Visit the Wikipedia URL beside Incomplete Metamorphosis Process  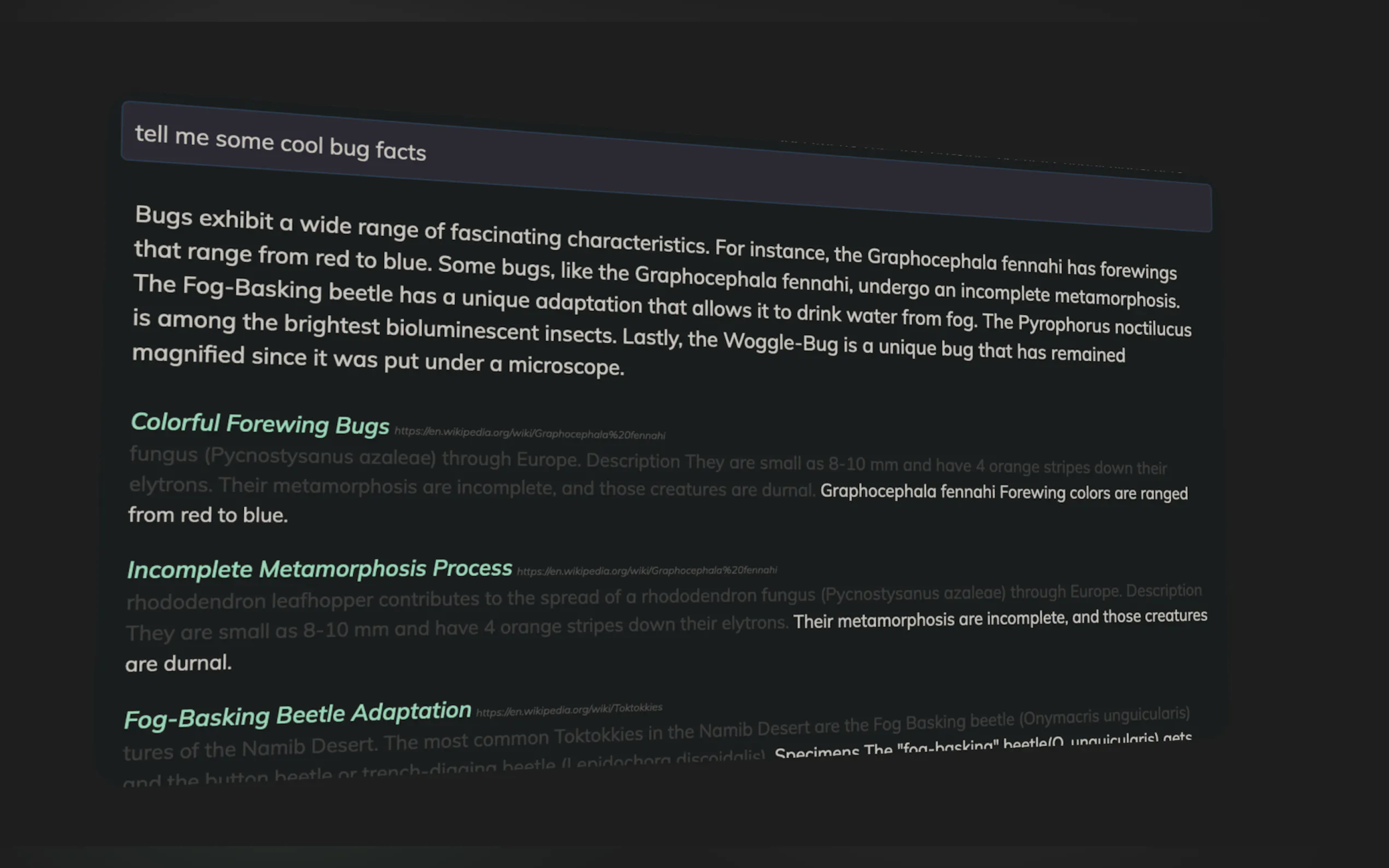[646, 571]
